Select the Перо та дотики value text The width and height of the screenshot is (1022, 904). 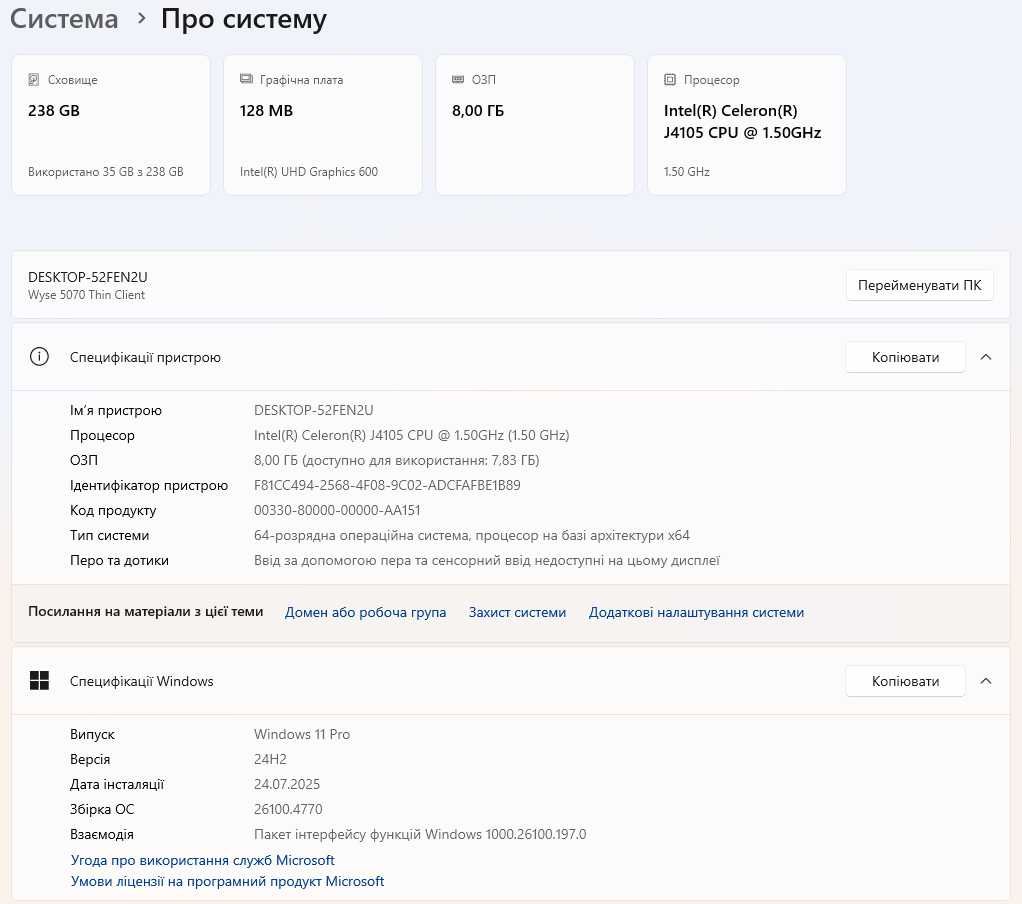tap(486, 560)
